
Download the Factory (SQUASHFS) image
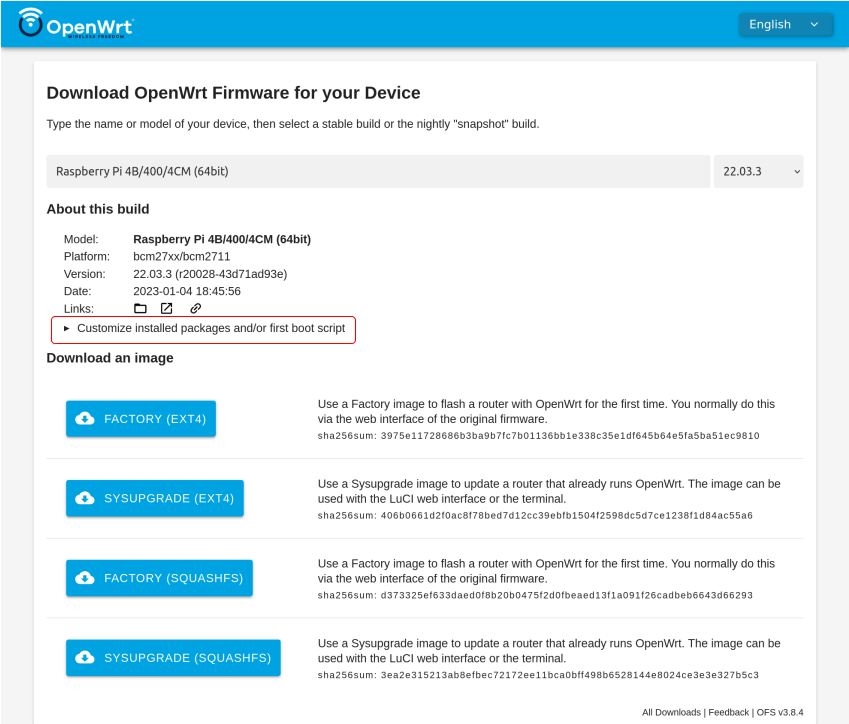[159, 578]
